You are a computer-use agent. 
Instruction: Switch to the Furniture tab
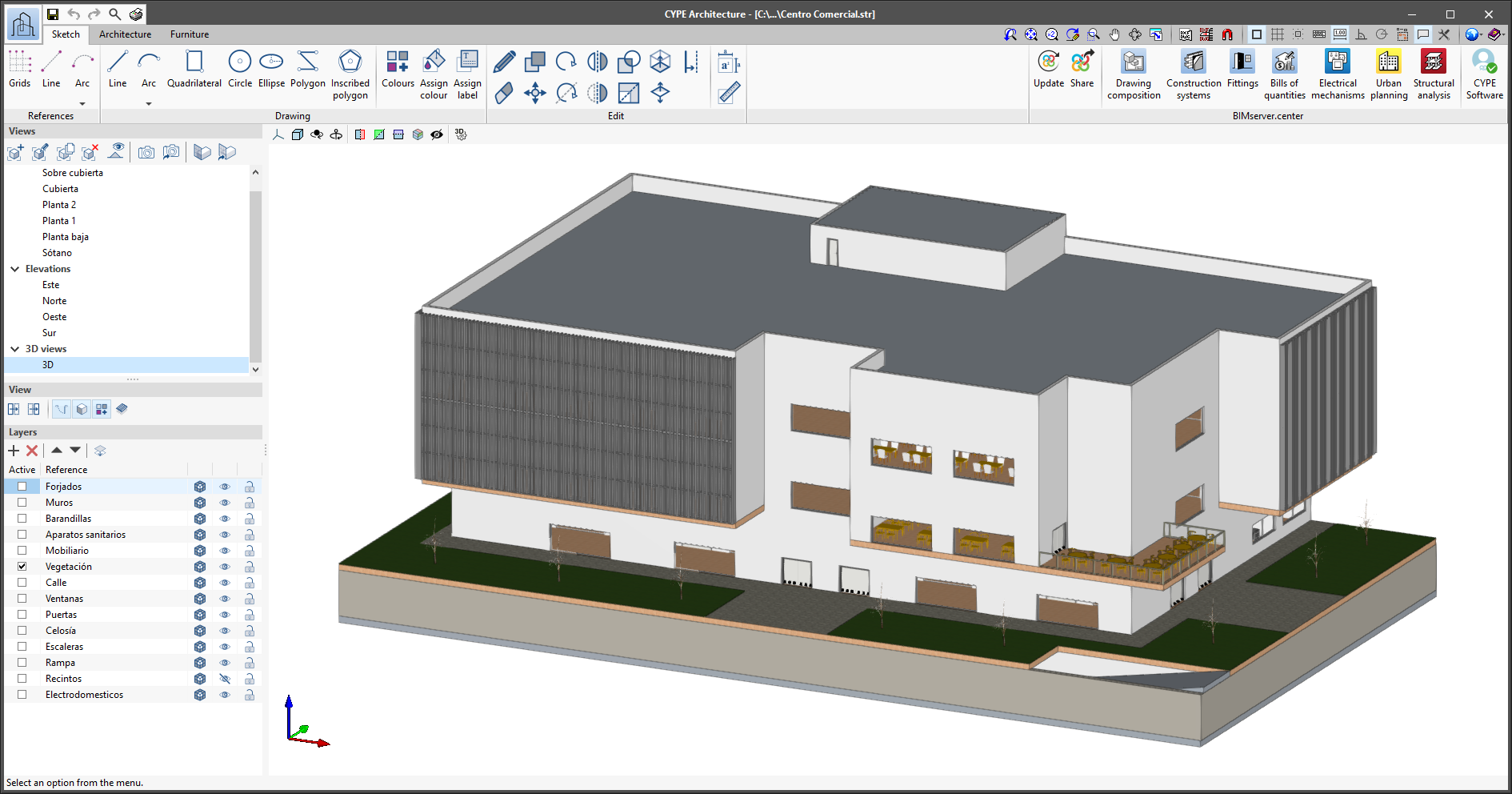pyautogui.click(x=190, y=34)
